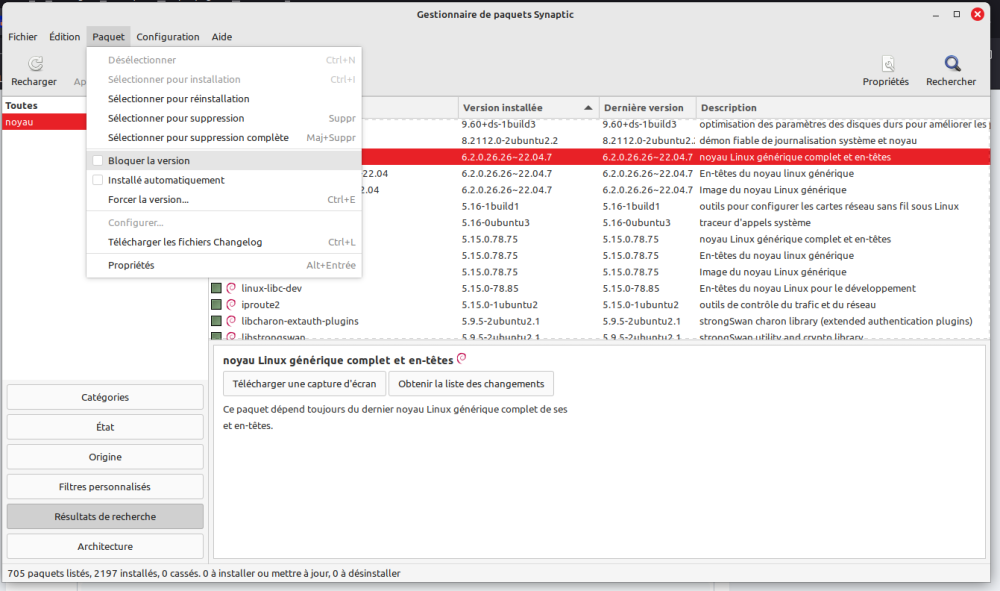Open the Configuration menu
Viewport: 1000px width, 591px height.
(167, 36)
